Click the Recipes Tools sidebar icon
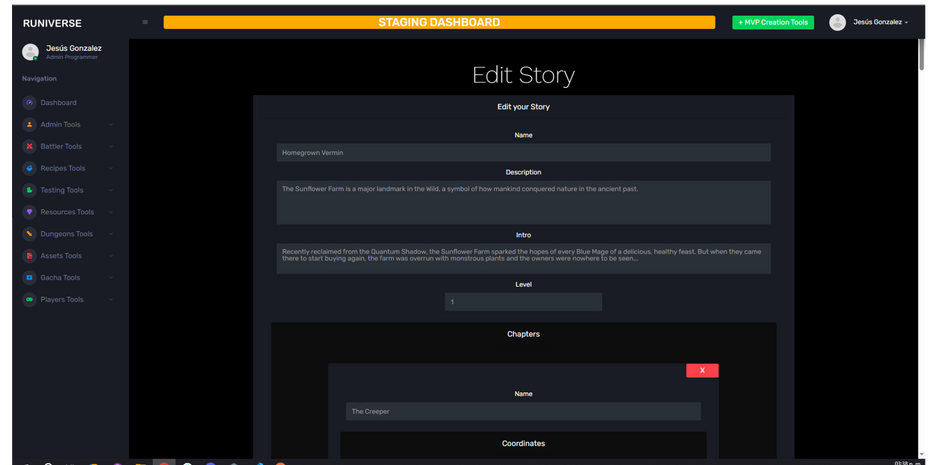The height and width of the screenshot is (465, 936). 29,169
